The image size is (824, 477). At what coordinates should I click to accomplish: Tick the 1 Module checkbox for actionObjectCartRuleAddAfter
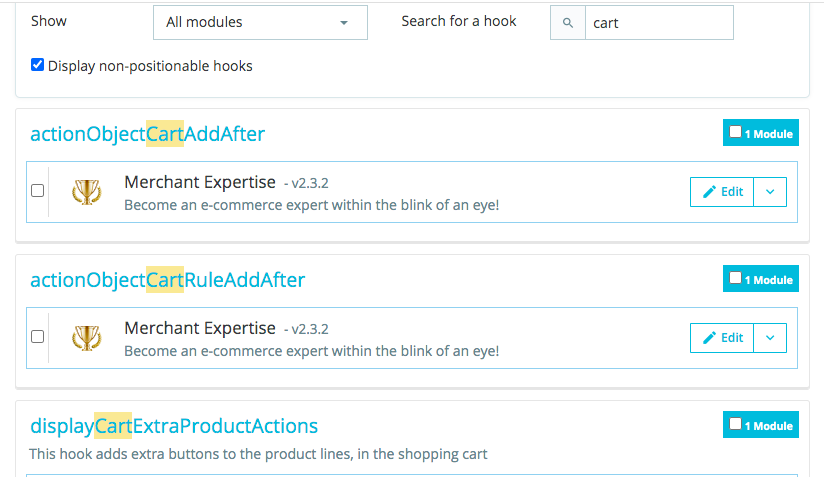[736, 279]
